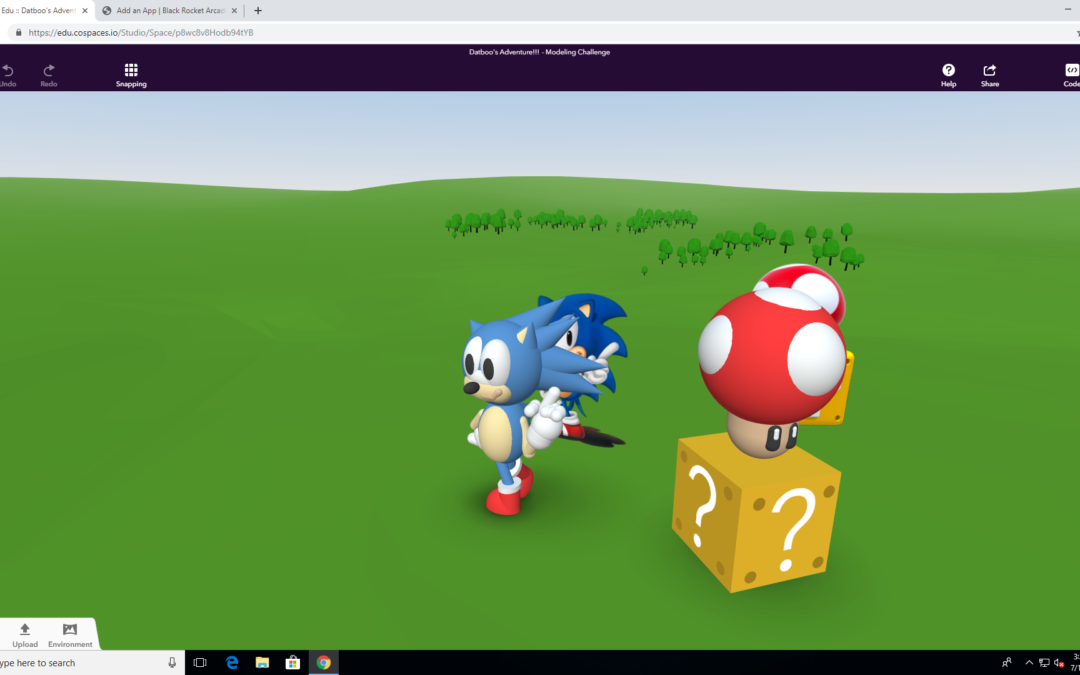Open the Environment panel
1080x675 pixels.
pyautogui.click(x=70, y=635)
